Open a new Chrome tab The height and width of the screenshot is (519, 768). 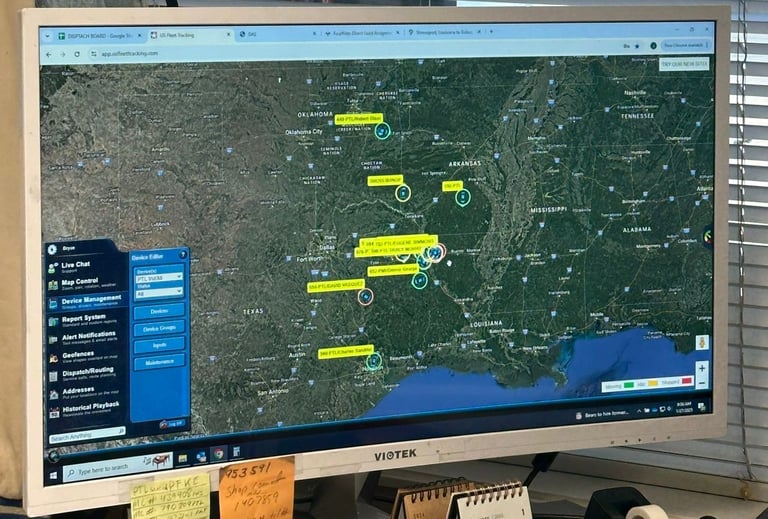coord(491,32)
